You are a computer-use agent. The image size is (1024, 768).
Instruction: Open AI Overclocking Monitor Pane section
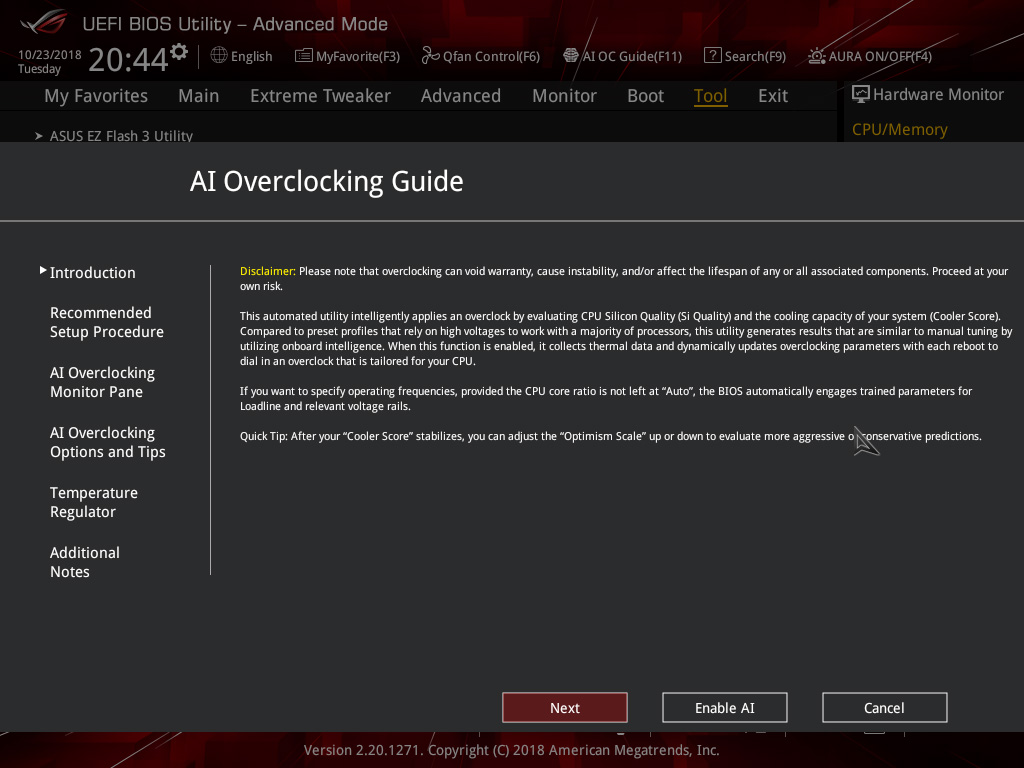click(103, 382)
